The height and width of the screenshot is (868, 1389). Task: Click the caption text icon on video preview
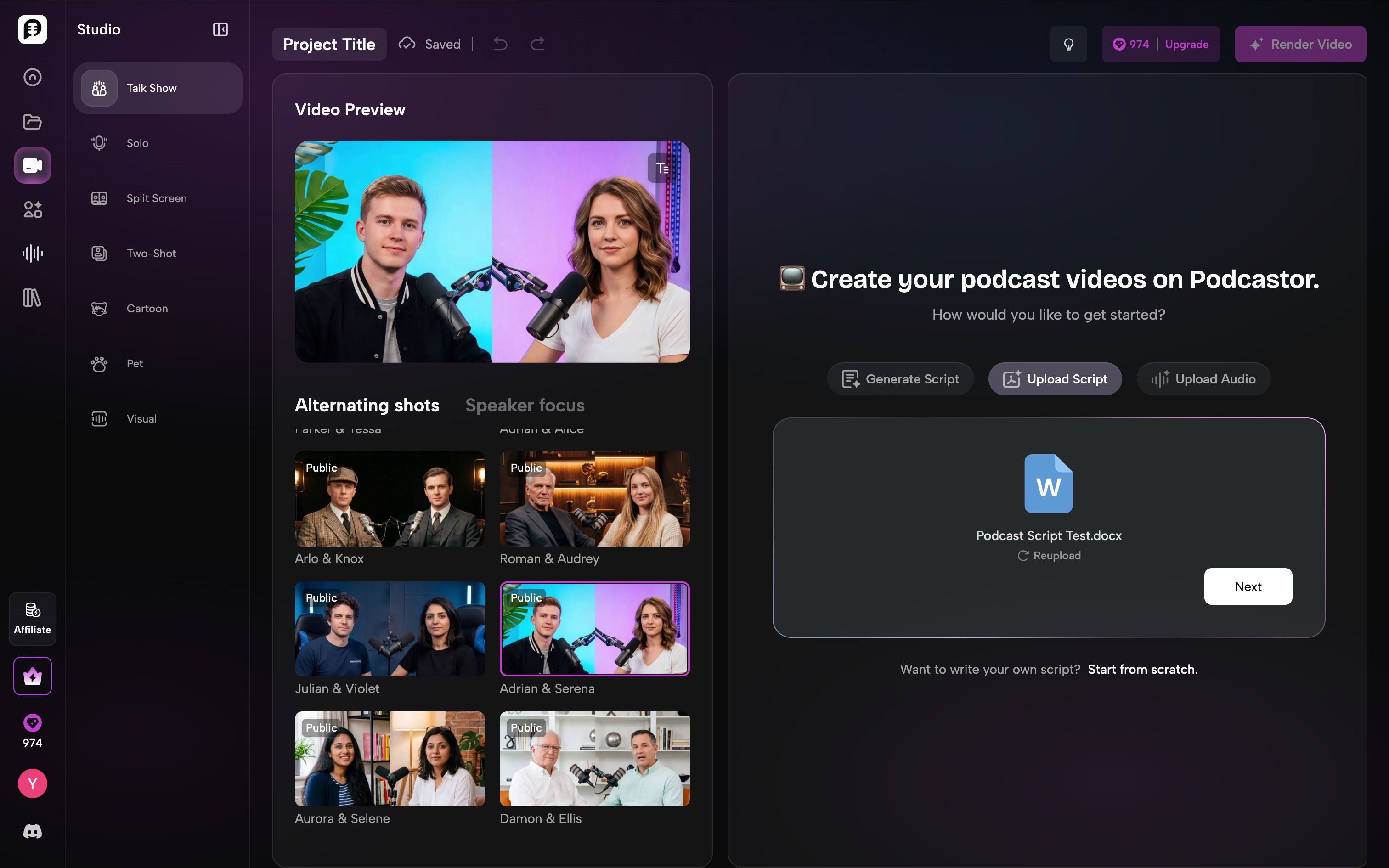[x=662, y=168]
